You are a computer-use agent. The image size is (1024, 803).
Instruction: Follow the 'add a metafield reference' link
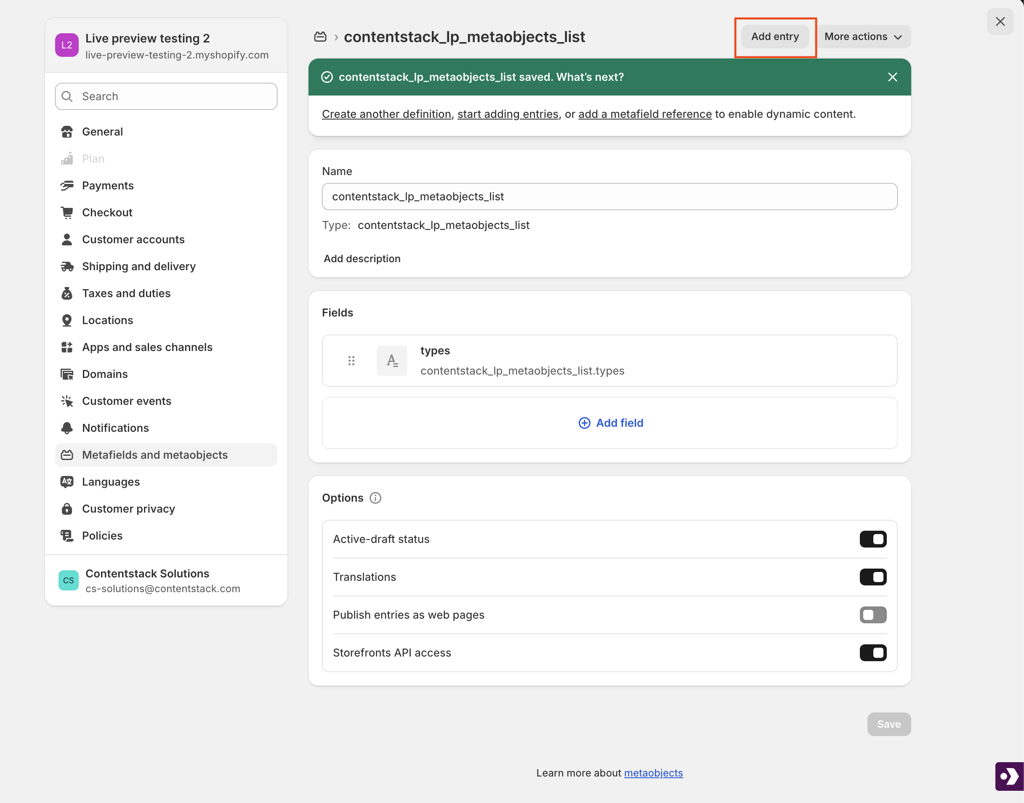[645, 114]
